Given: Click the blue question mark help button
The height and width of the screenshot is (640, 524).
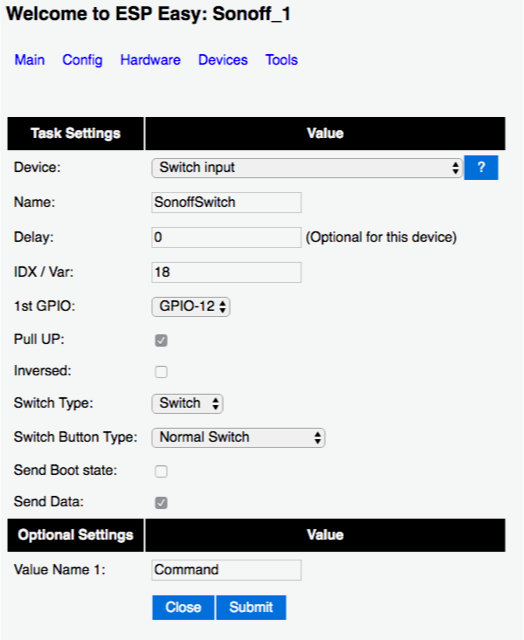Looking at the screenshot, I should pos(481,167).
